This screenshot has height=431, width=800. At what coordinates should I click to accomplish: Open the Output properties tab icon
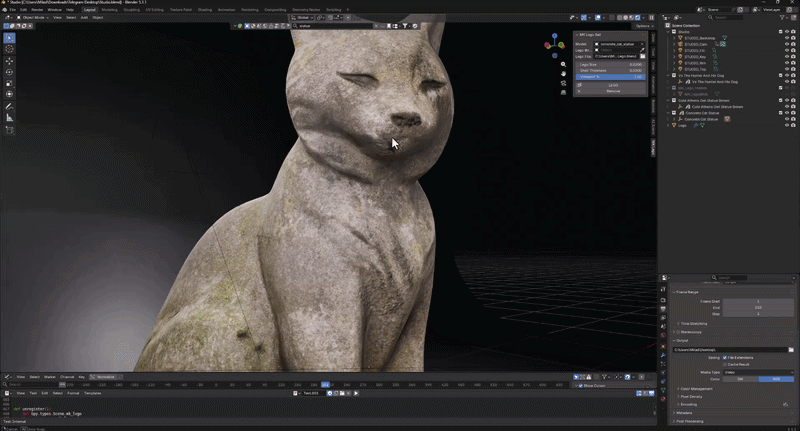663,309
